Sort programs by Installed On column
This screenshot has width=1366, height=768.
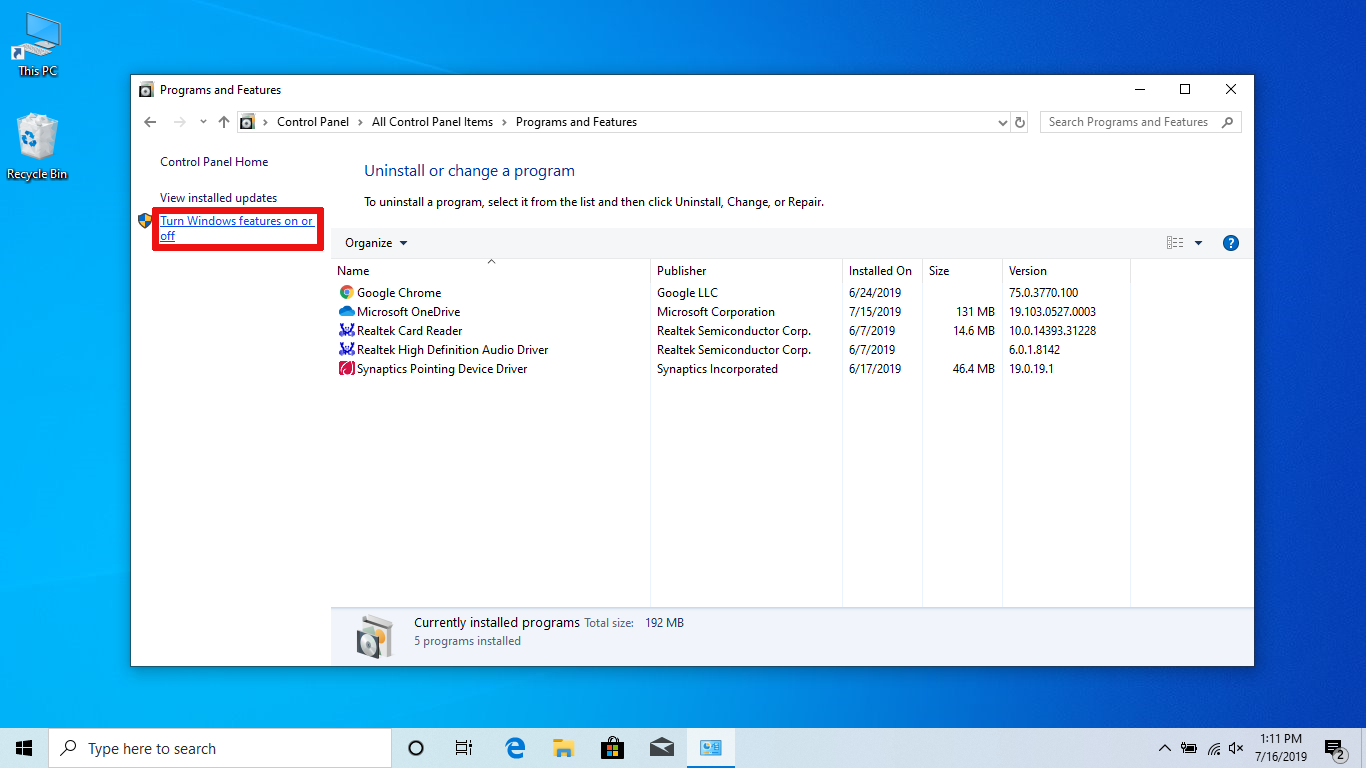(x=880, y=271)
